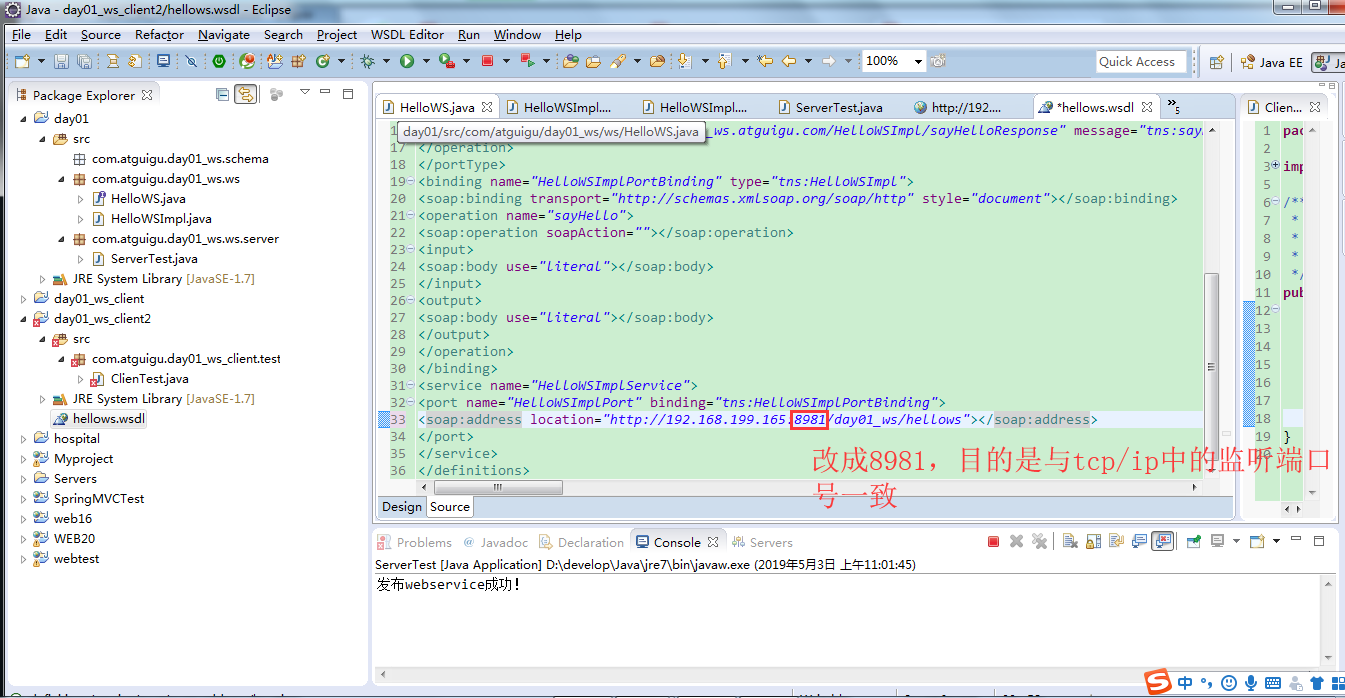Click Collapse All in Package Explorer
Viewport: 1345px width, 698px height.
[x=222, y=94]
